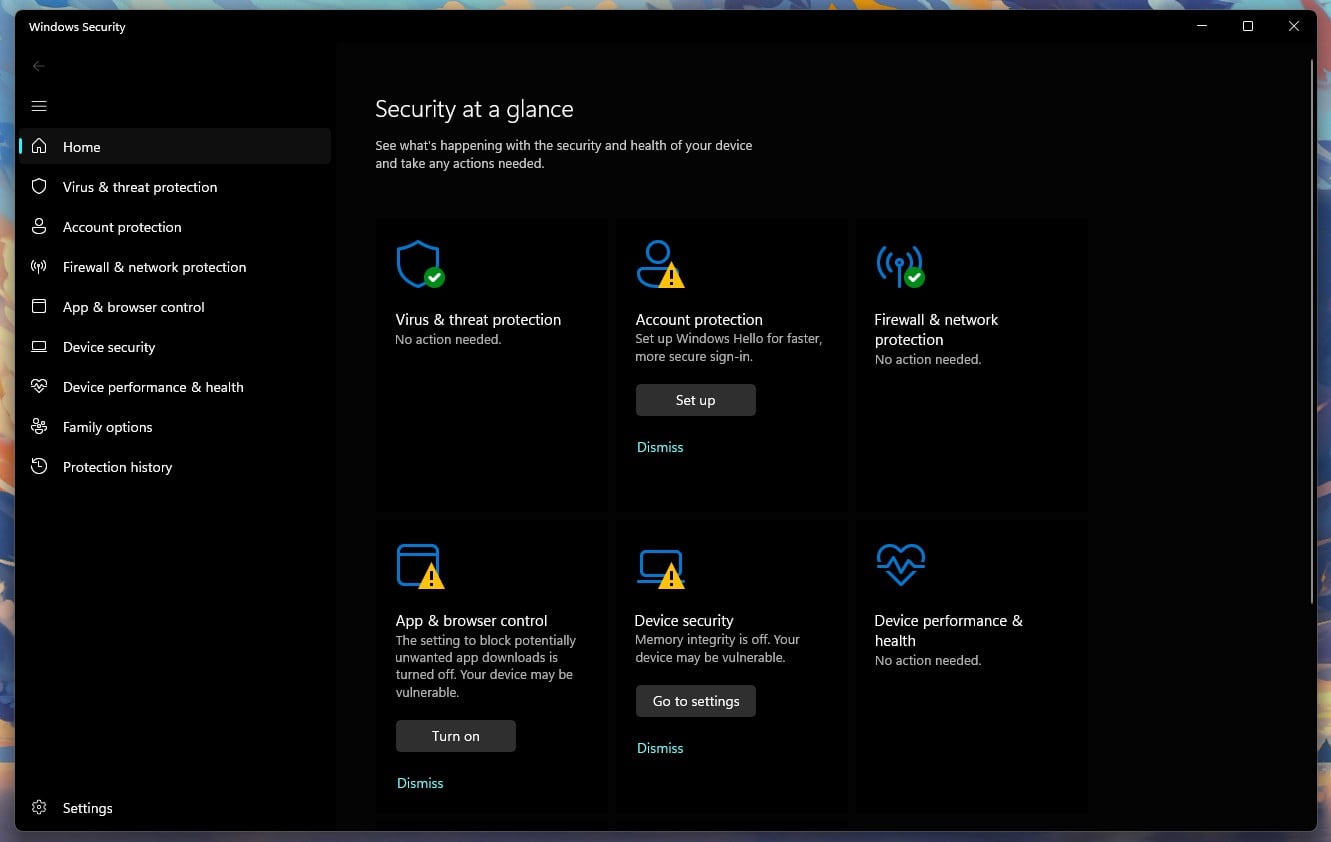Click the vertical scrollbar on right edge
The height and width of the screenshot is (842, 1331).
[1312, 331]
